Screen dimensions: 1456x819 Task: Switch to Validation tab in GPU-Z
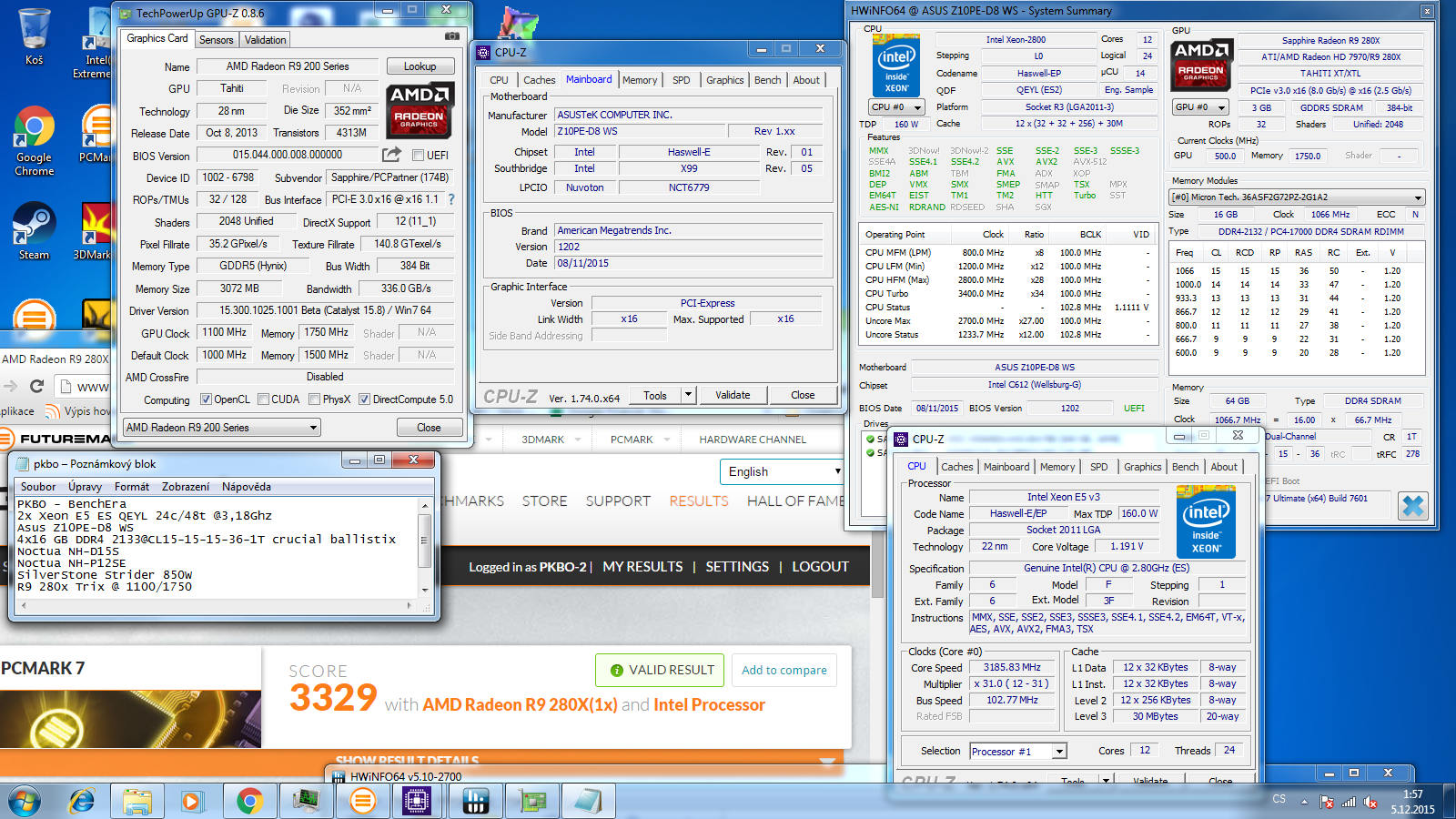click(266, 40)
